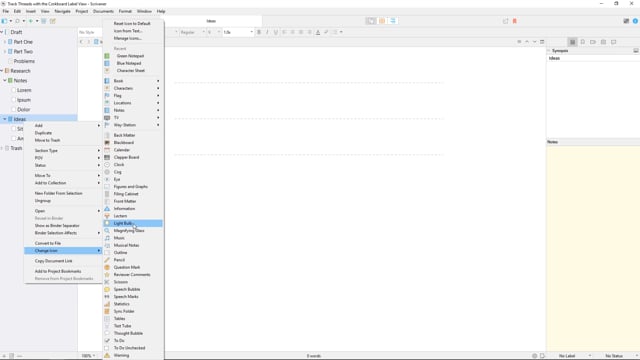Click the red bookmark toolbar icon

coord(515,21)
